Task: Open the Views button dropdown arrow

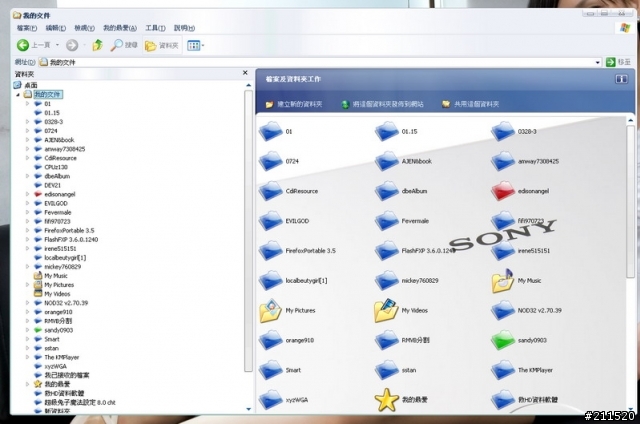Action: tap(203, 45)
